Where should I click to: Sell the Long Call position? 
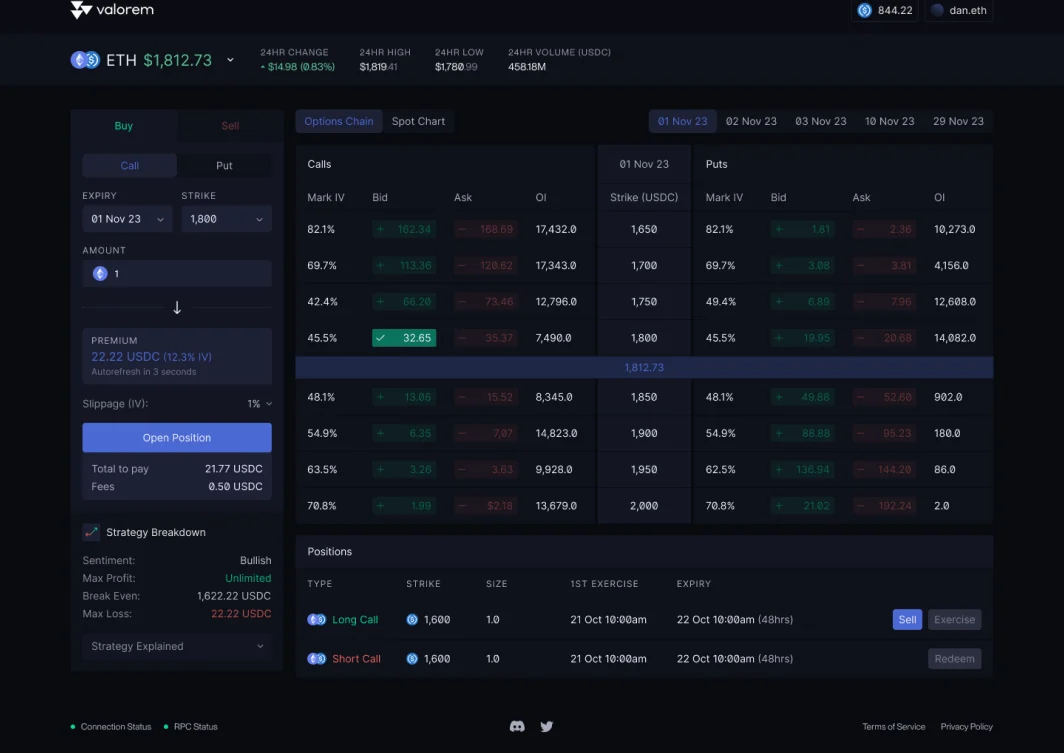(x=907, y=619)
